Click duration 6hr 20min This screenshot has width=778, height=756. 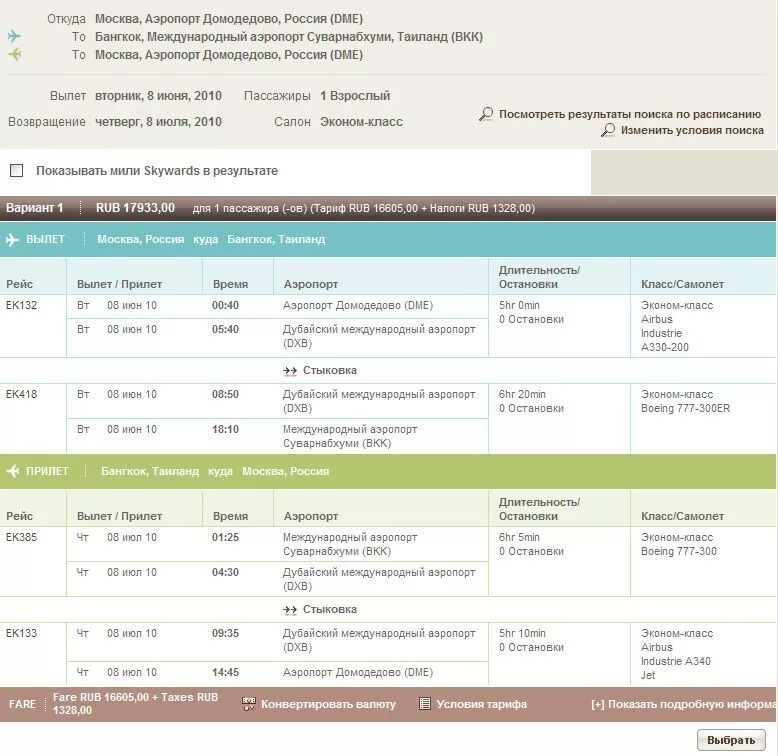coord(522,394)
